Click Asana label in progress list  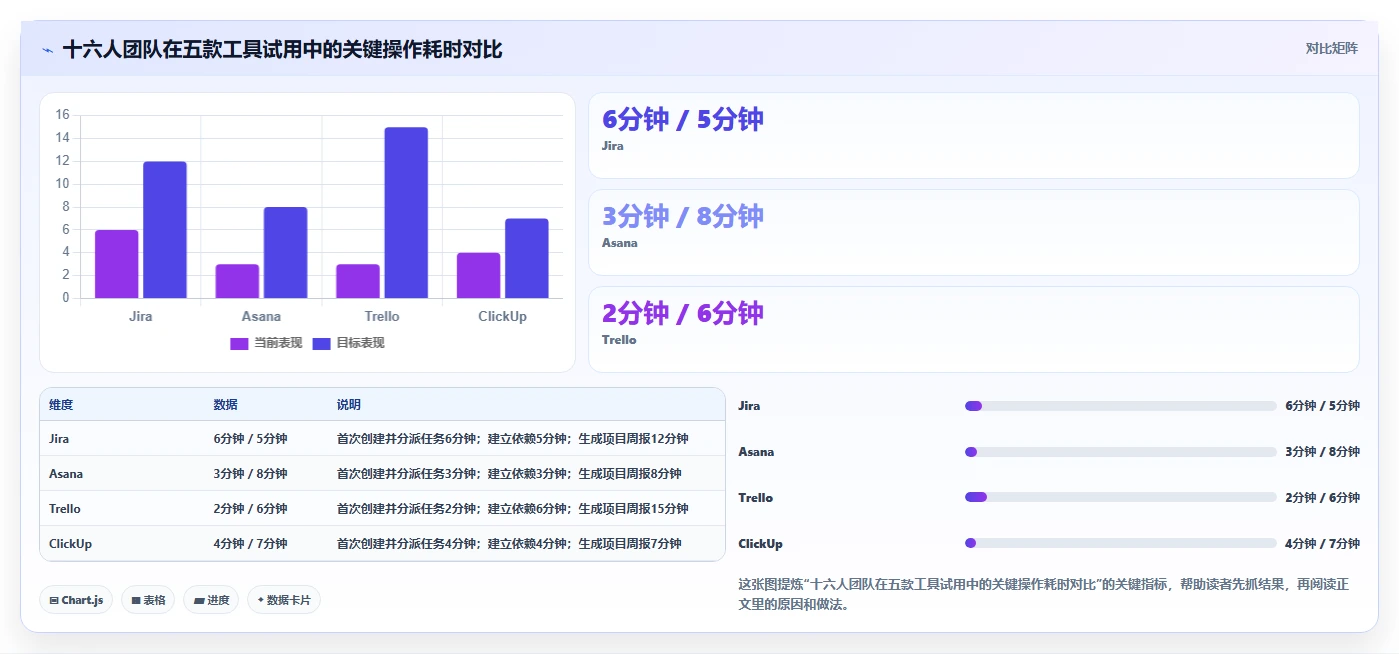[x=756, y=452]
